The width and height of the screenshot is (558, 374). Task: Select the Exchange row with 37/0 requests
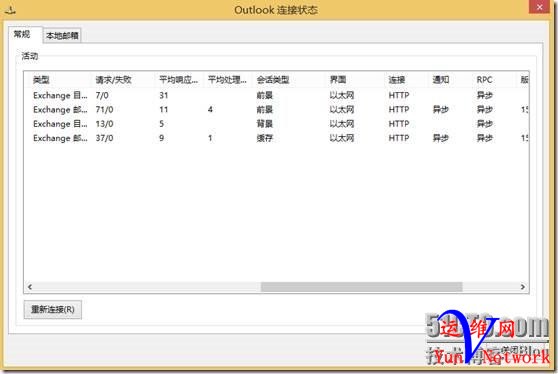pos(276,138)
